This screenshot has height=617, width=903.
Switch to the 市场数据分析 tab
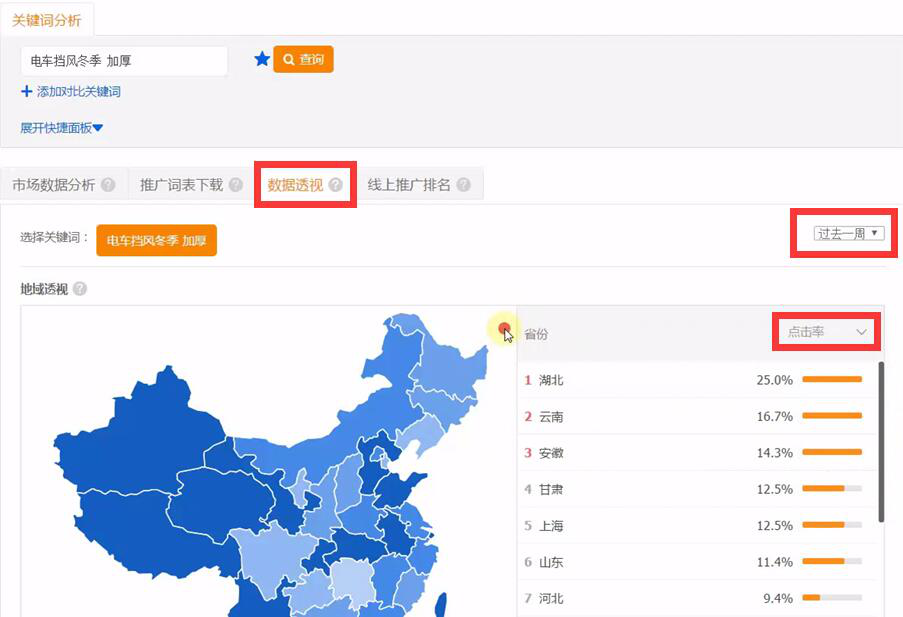point(54,185)
